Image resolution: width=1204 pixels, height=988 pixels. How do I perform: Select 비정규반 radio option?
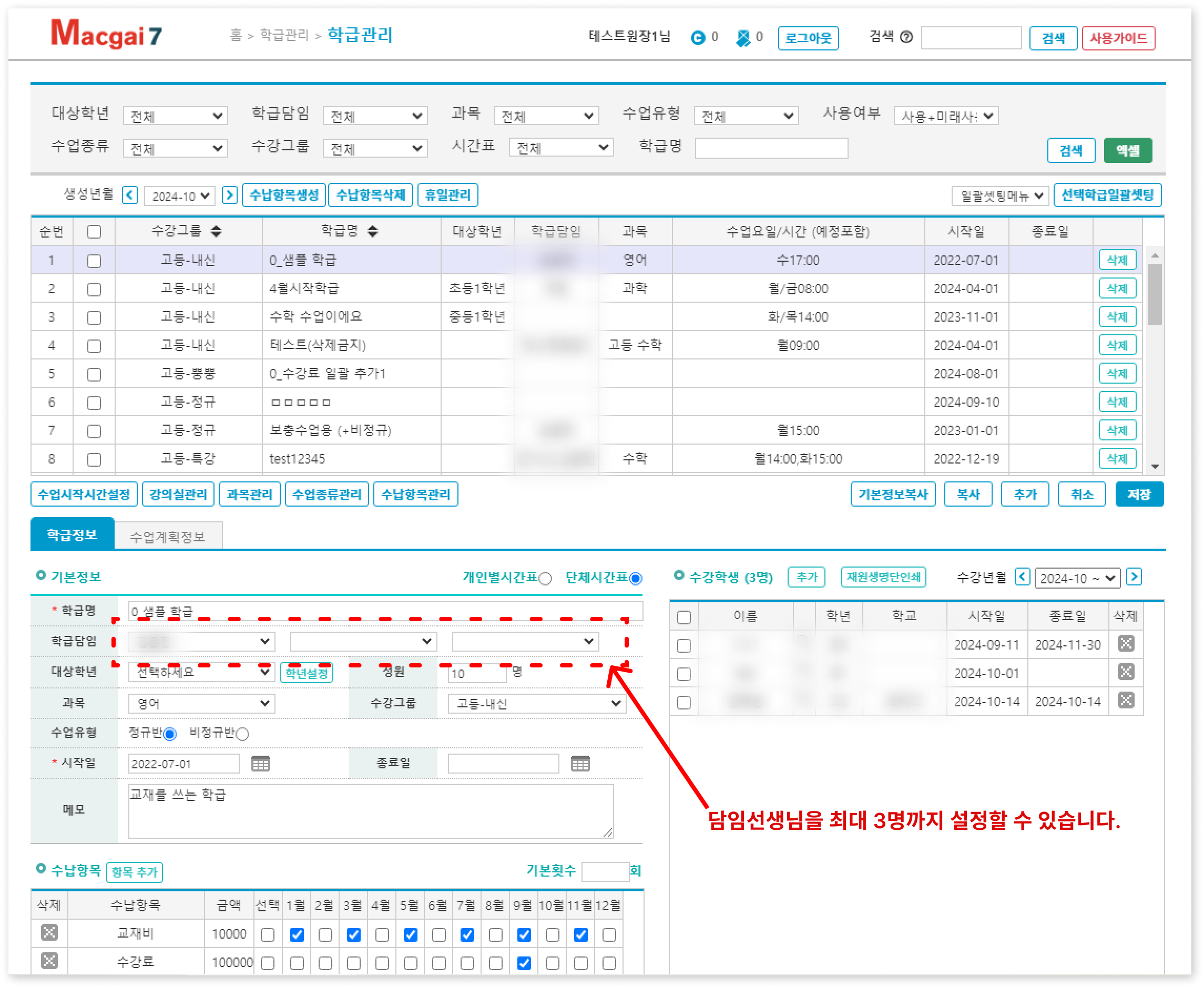tap(242, 734)
